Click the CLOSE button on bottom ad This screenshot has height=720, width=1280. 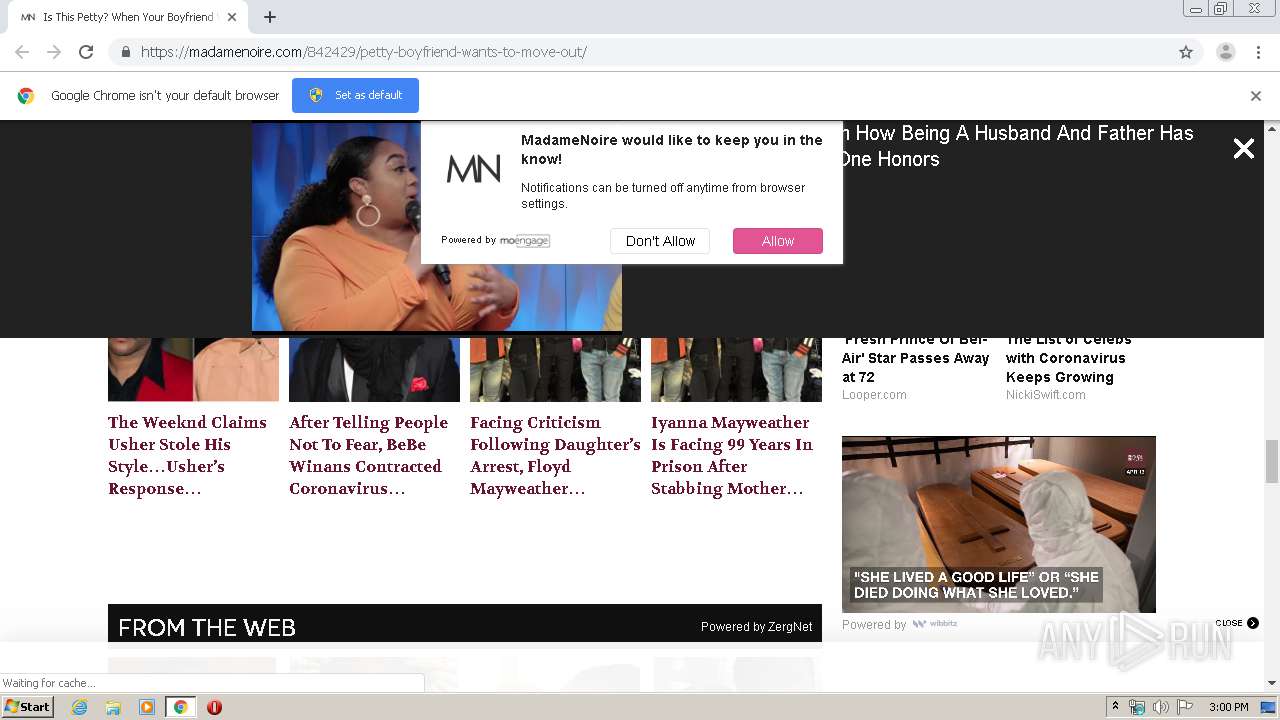point(1237,623)
